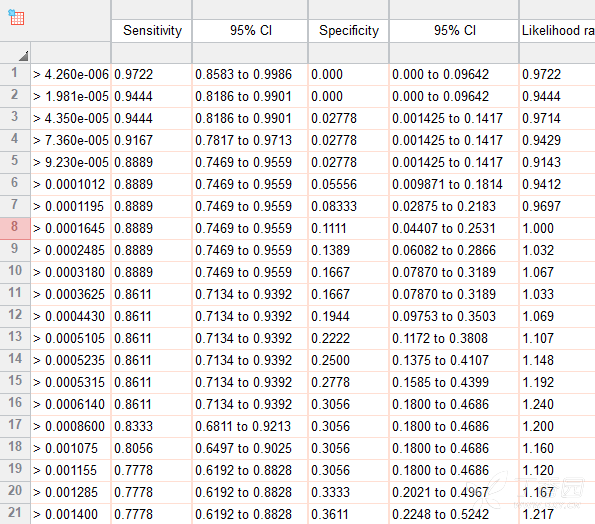
Task: Click cutoff cell '> 0.0008600'
Action: tap(71, 426)
